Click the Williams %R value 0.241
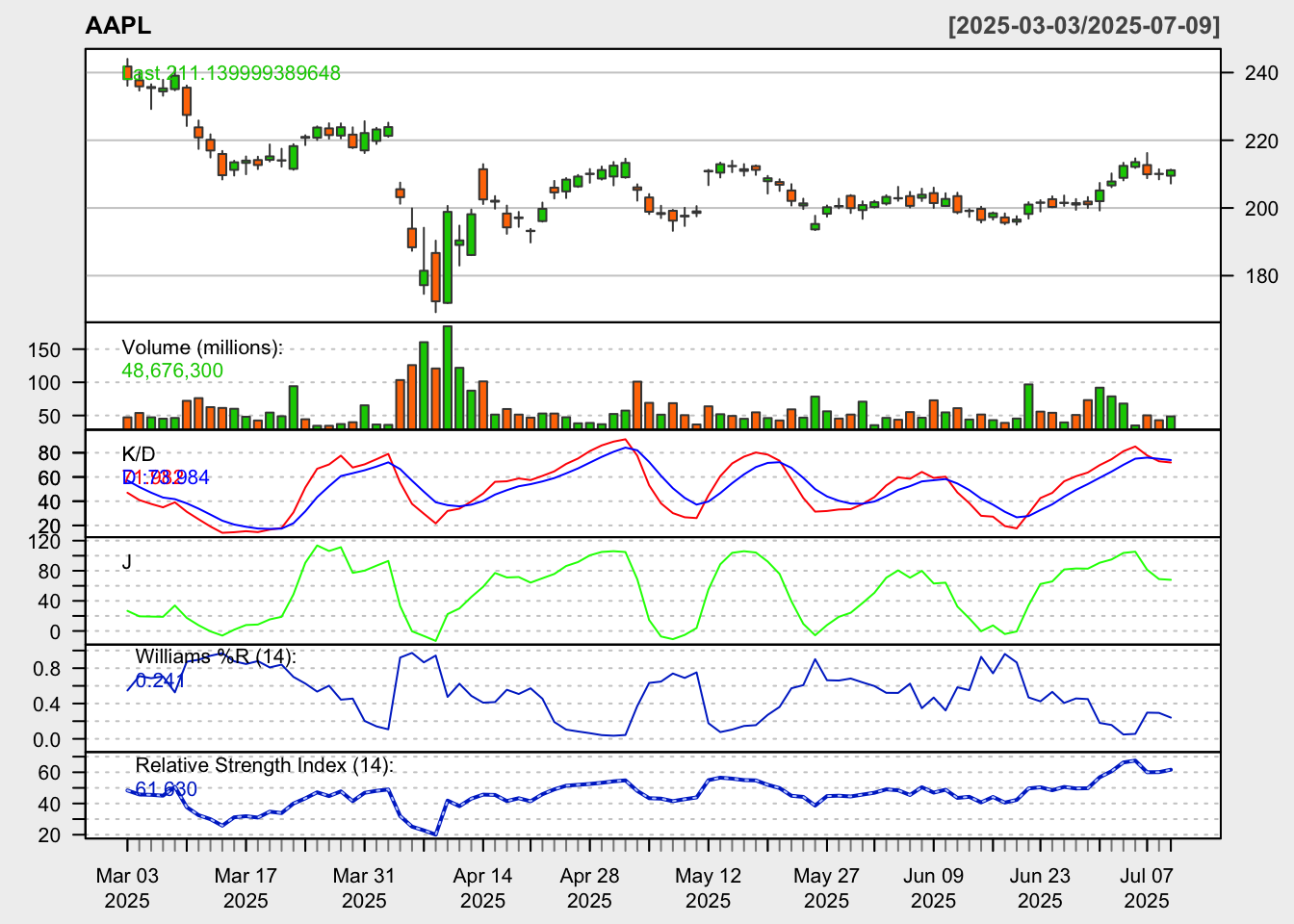The width and height of the screenshot is (1294, 924). coord(160,680)
